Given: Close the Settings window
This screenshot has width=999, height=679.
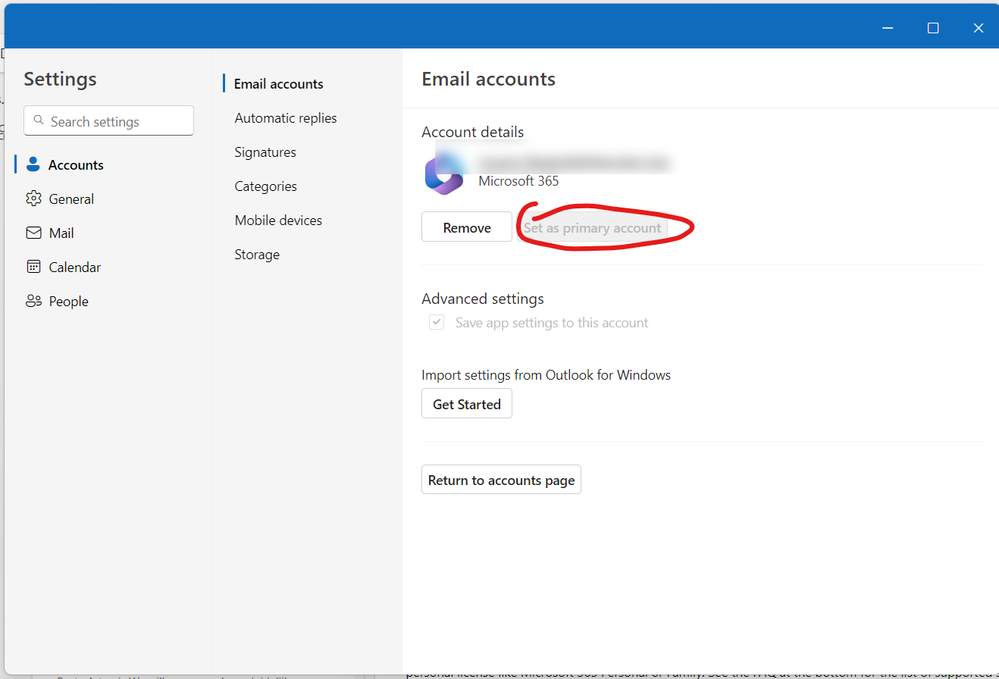Looking at the screenshot, I should pos(978,28).
